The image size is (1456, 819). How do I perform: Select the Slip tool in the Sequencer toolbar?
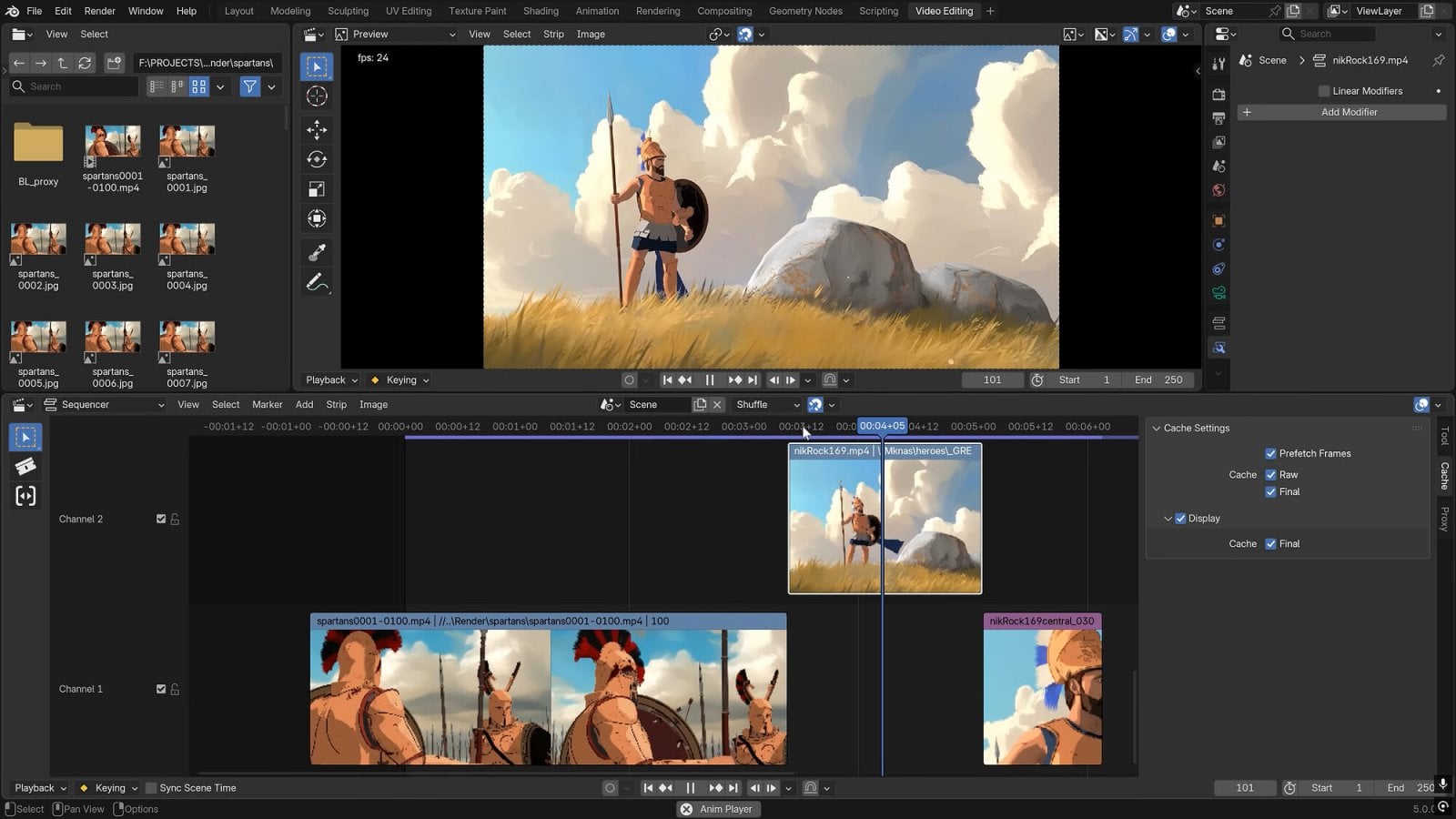coord(25,496)
